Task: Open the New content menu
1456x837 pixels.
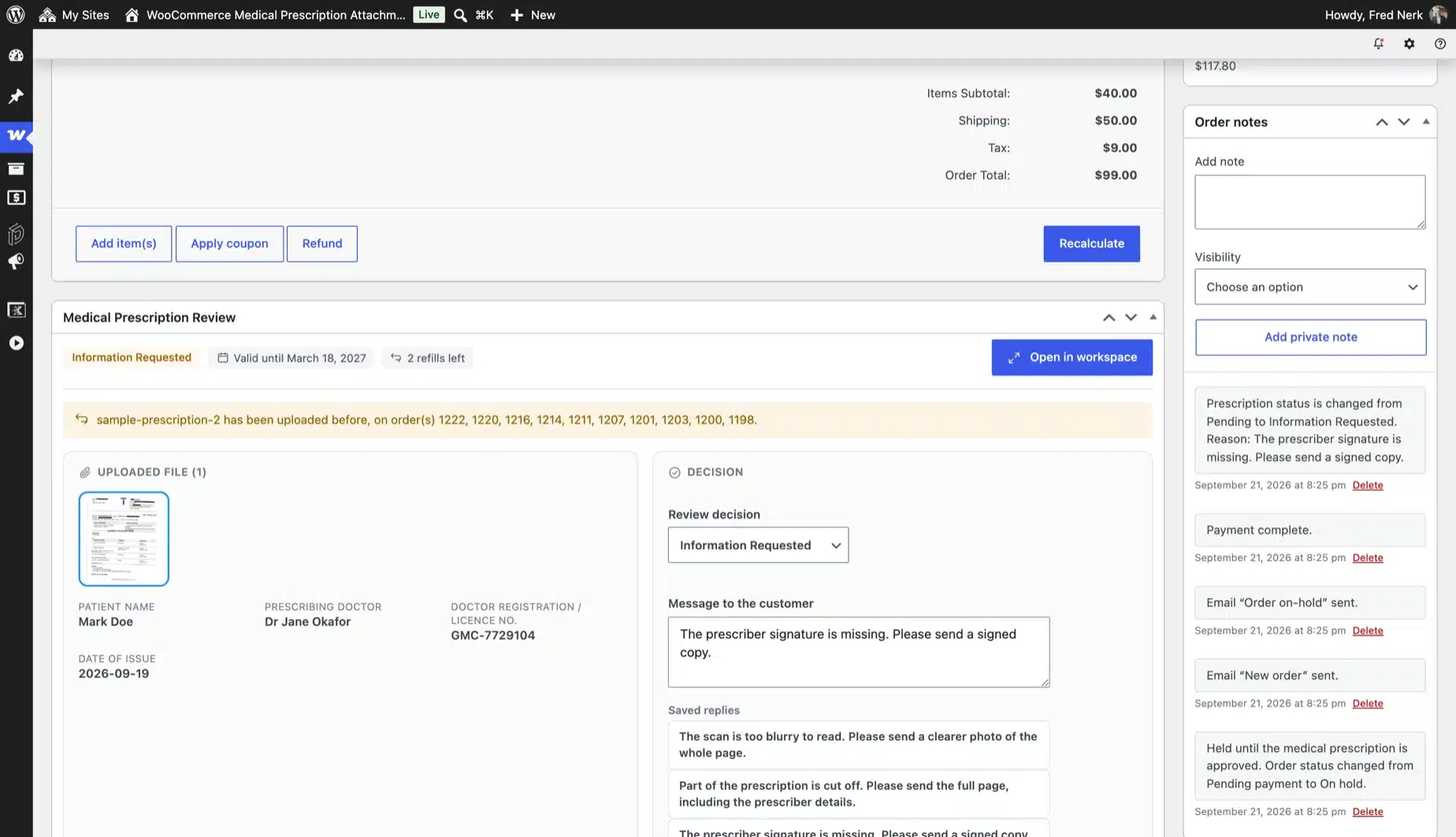Action: 533,15
